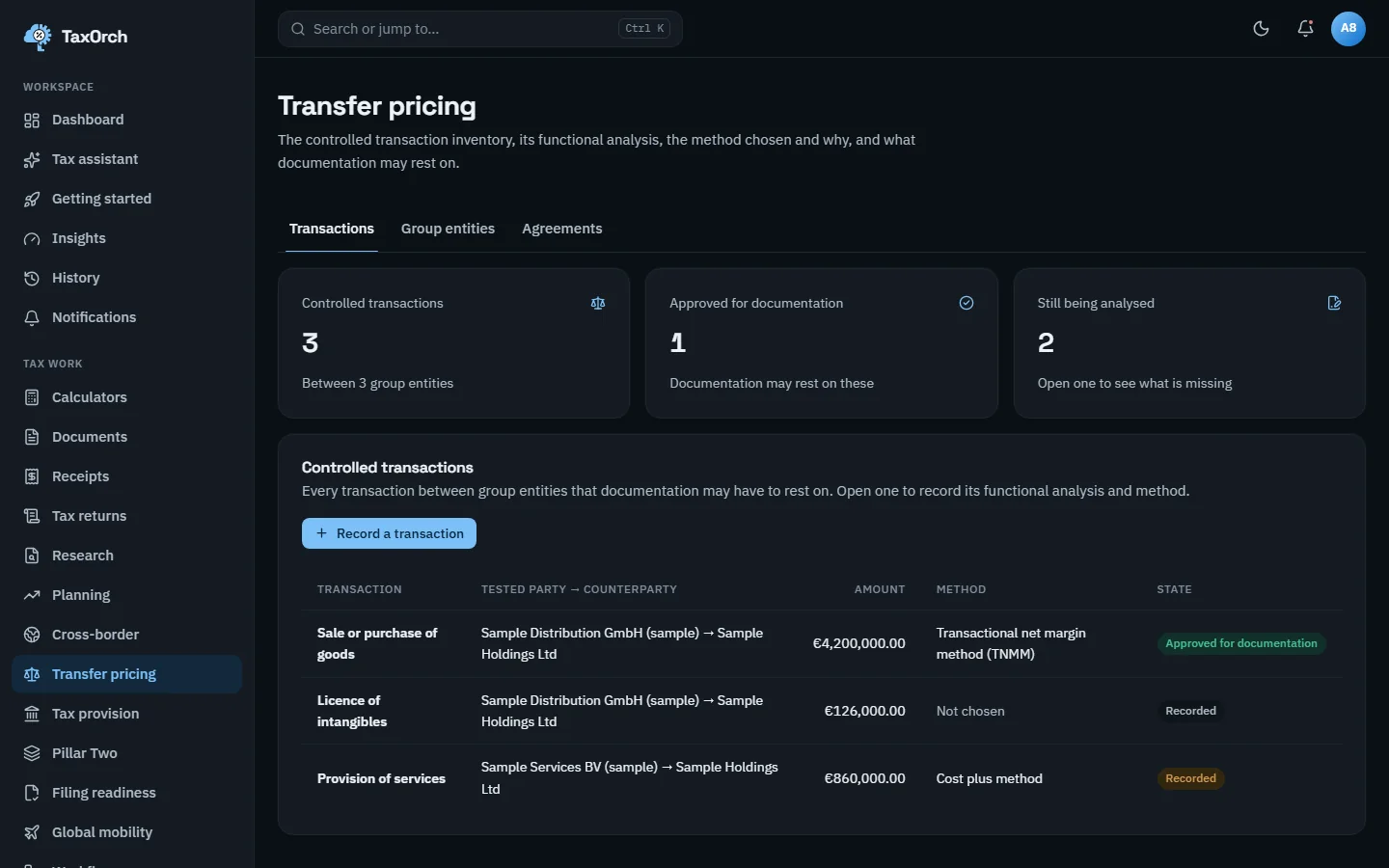The image size is (1389, 868).
Task: Open the Tax assistant sparkle icon
Action: [x=32, y=159]
